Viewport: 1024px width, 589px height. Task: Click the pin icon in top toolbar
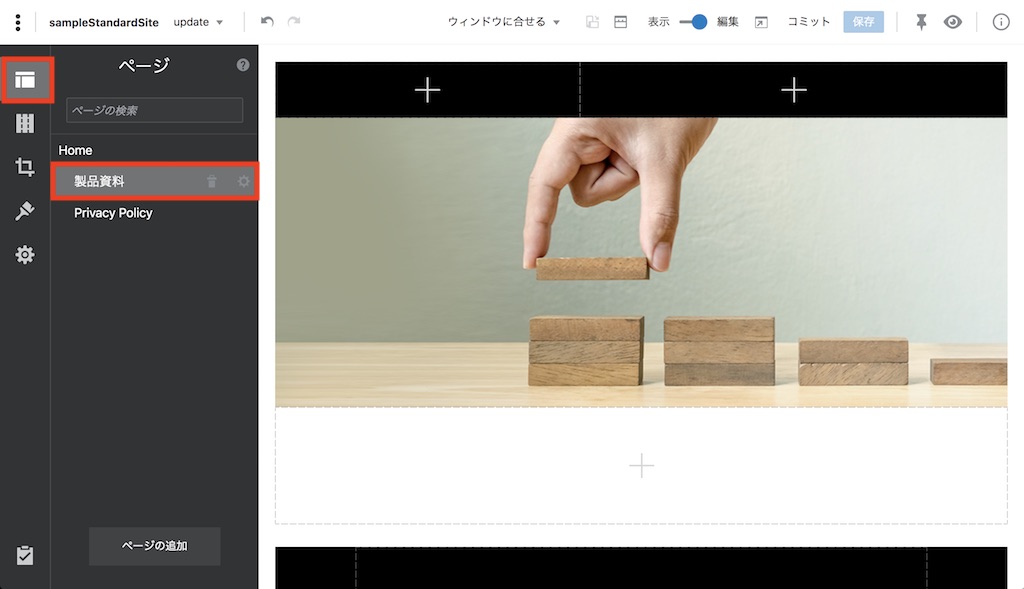pos(922,22)
